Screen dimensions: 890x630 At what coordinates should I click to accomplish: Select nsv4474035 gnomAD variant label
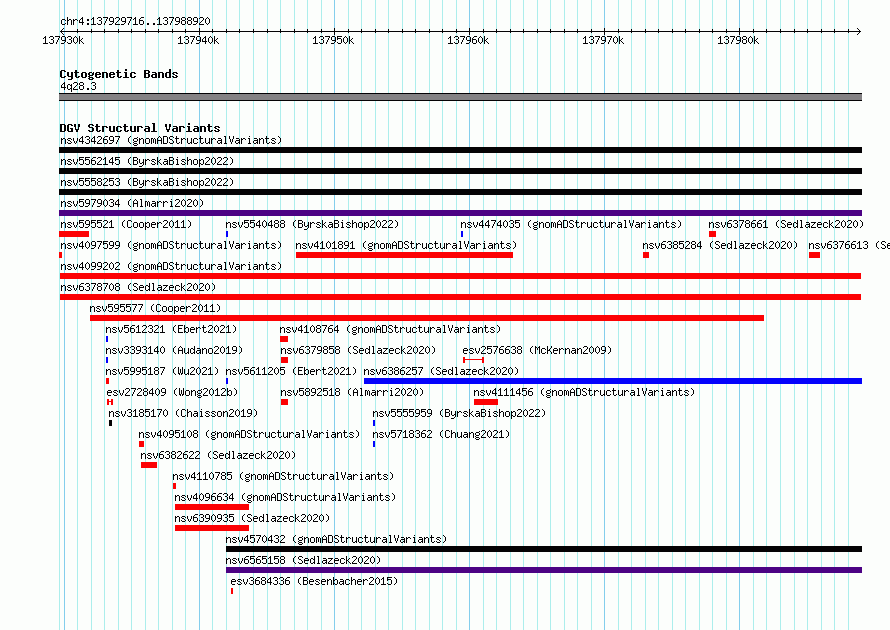pyautogui.click(x=571, y=224)
